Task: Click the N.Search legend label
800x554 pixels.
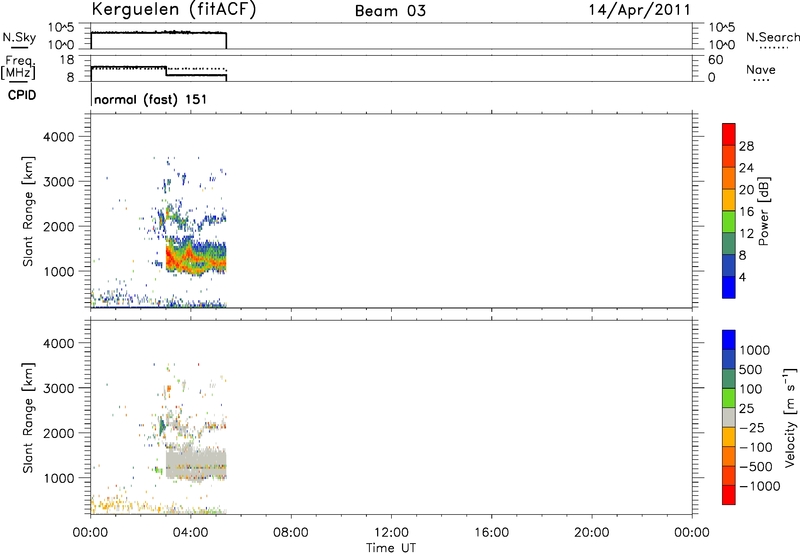Action: [x=772, y=37]
